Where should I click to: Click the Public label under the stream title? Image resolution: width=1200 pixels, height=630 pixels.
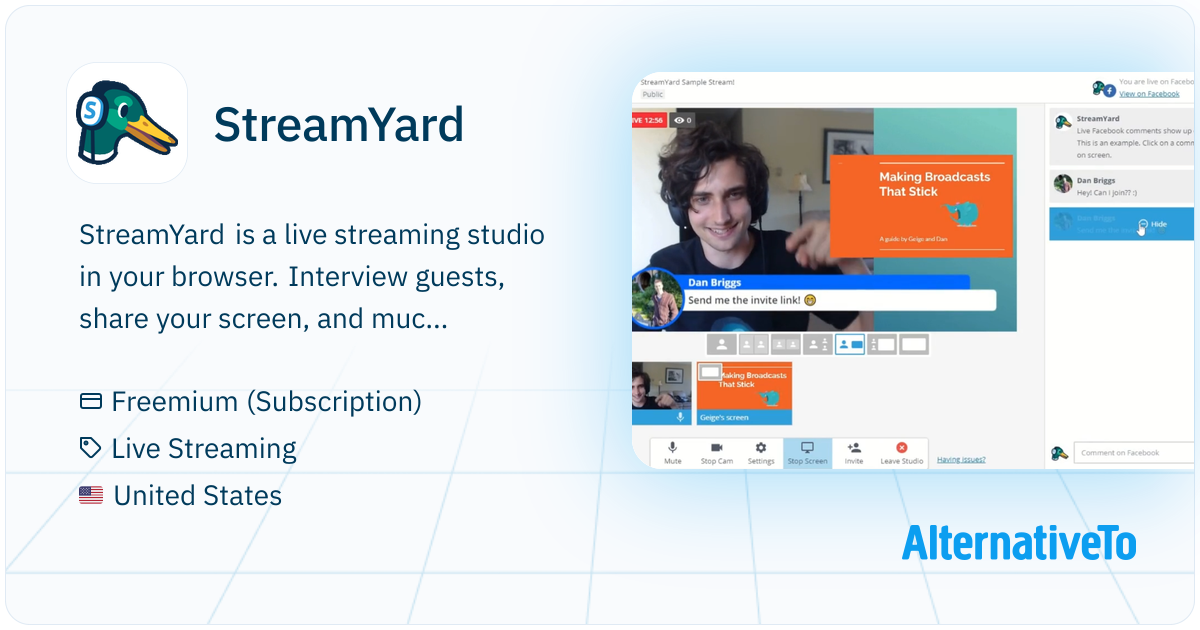click(x=653, y=94)
